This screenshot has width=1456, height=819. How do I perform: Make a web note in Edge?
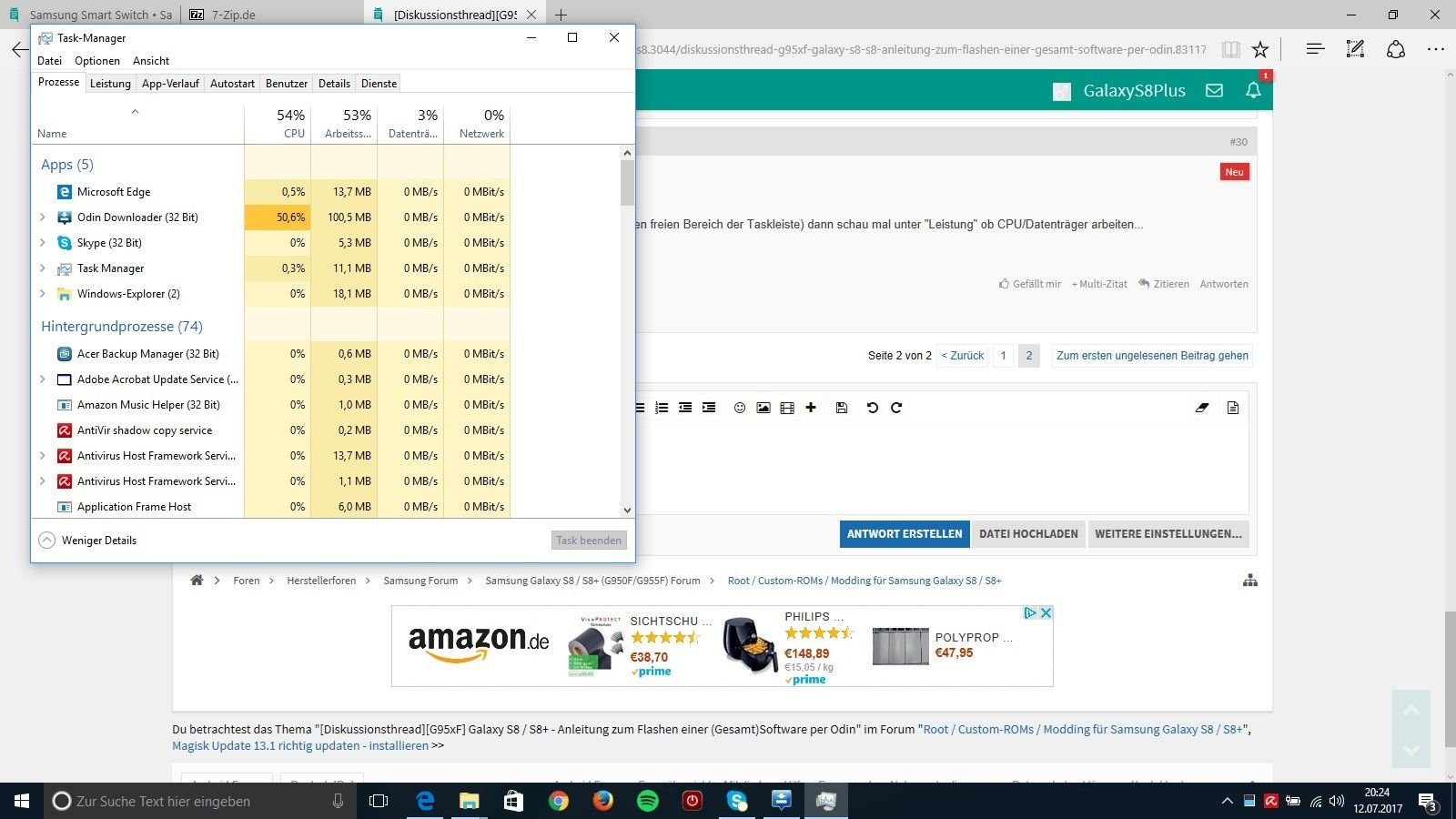click(x=1355, y=49)
